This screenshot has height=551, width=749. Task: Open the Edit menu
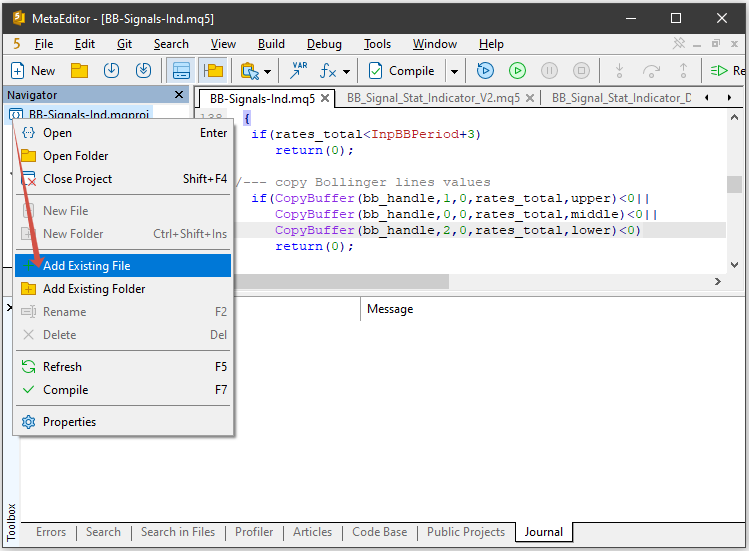click(85, 44)
